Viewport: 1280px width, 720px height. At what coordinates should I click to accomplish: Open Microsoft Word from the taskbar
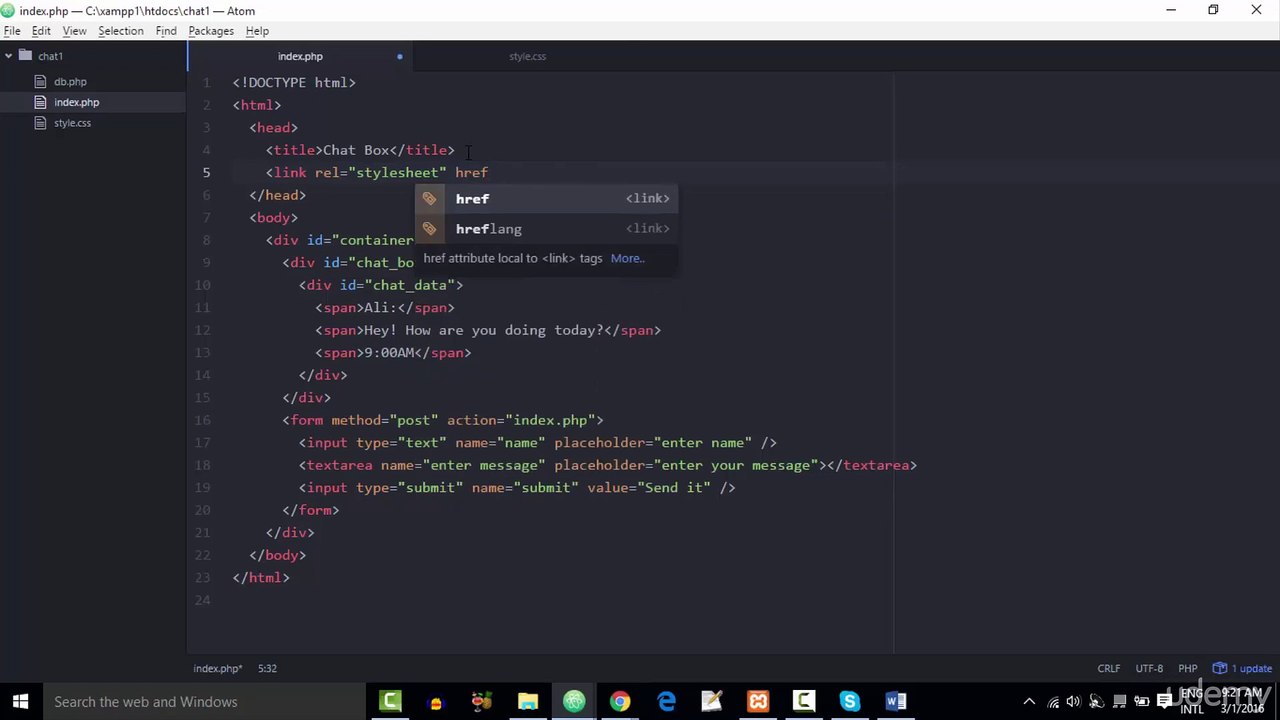895,701
